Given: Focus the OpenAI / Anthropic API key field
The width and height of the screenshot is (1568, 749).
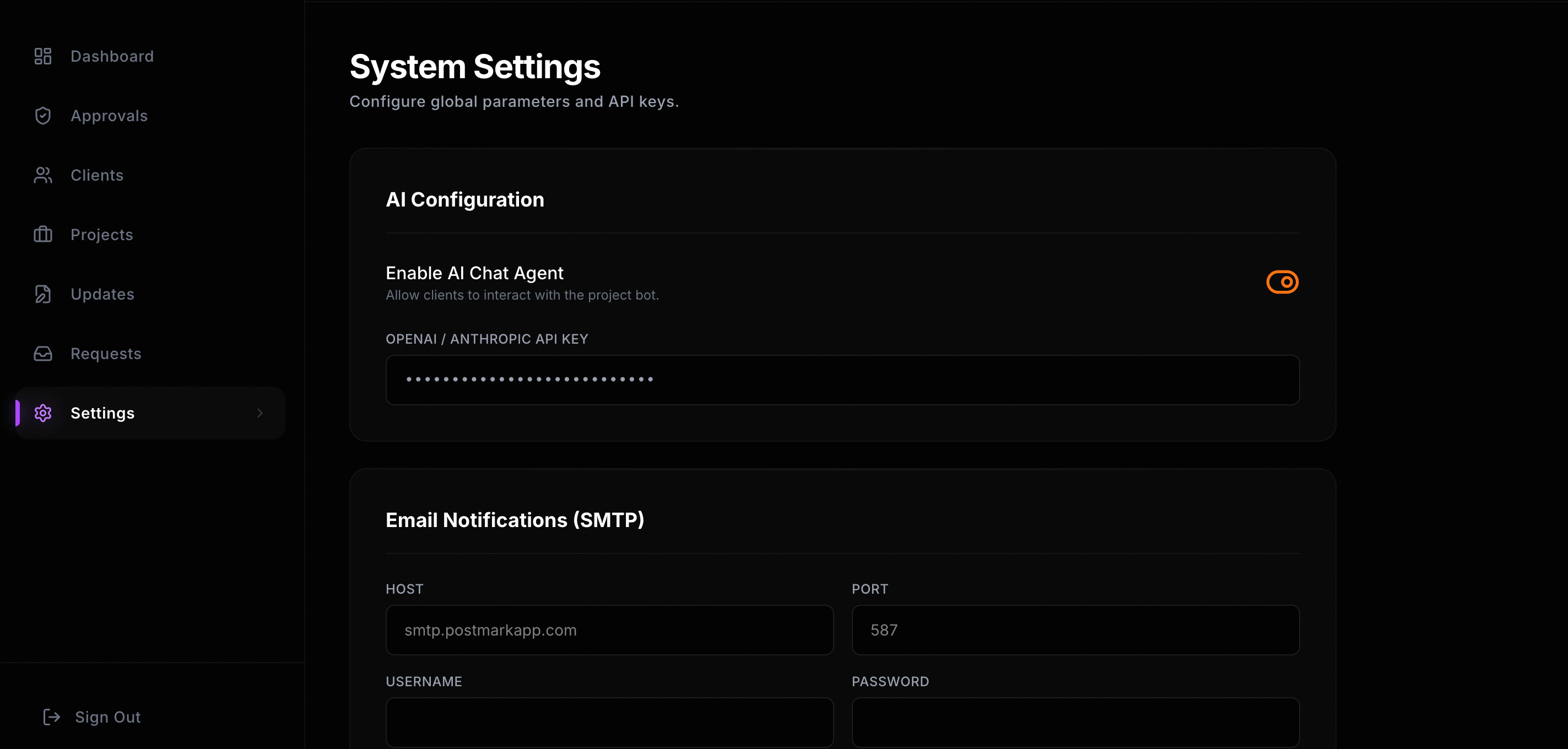Looking at the screenshot, I should point(842,379).
